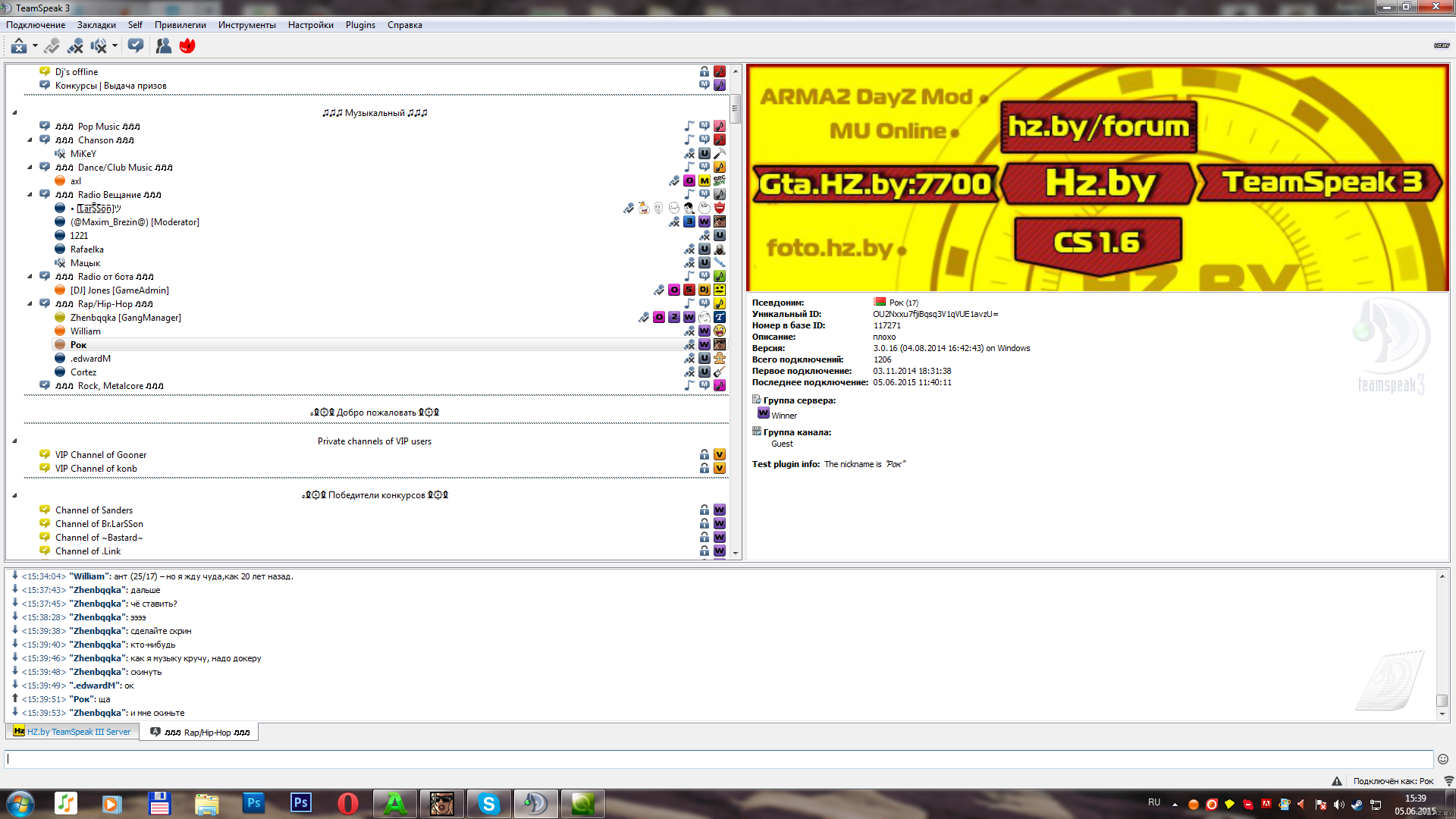Open the Настройки menu

(x=311, y=25)
